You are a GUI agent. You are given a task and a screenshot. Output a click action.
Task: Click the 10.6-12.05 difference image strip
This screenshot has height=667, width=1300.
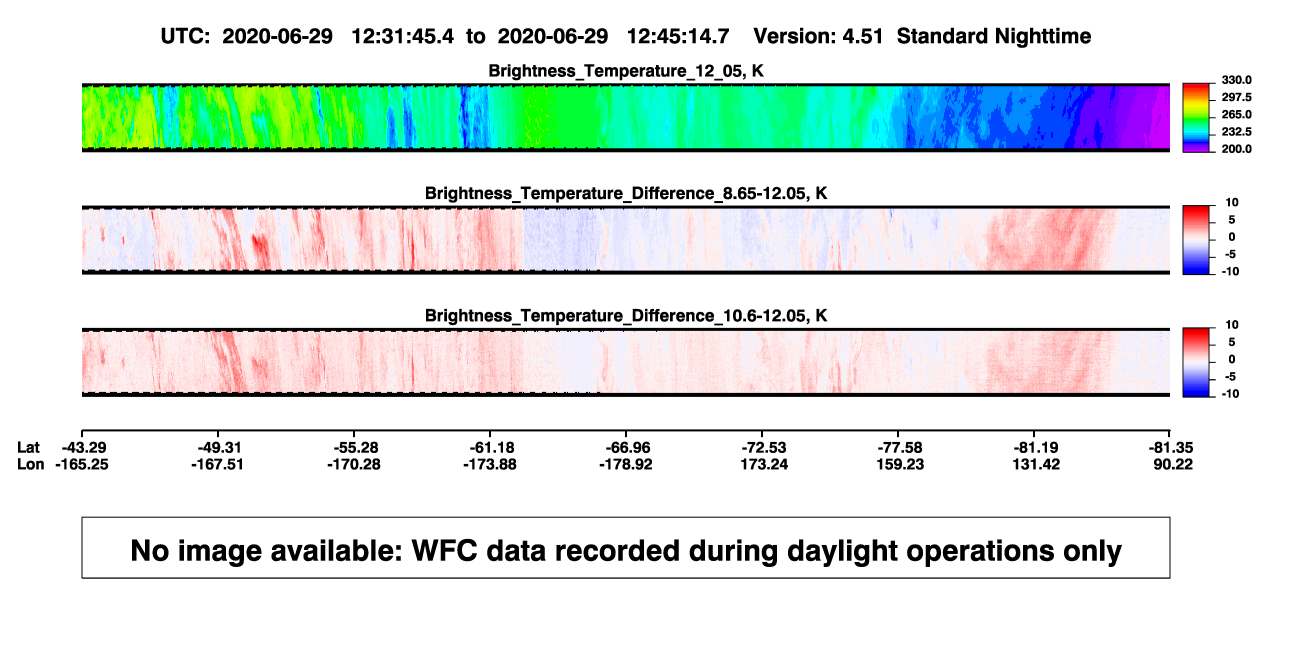click(x=626, y=362)
